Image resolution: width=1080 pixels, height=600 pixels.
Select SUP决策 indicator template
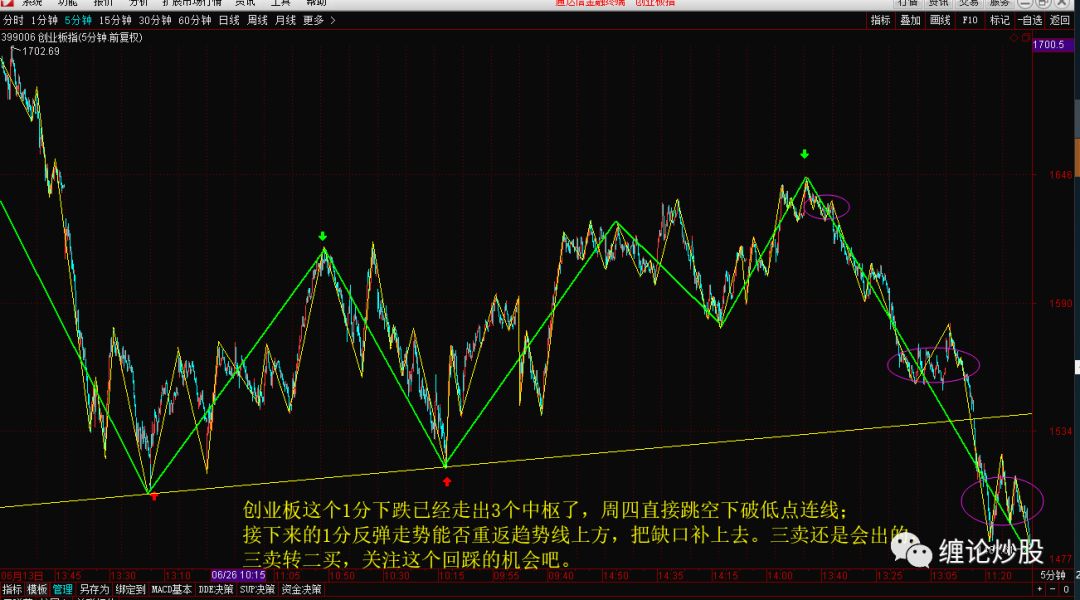coord(257,590)
